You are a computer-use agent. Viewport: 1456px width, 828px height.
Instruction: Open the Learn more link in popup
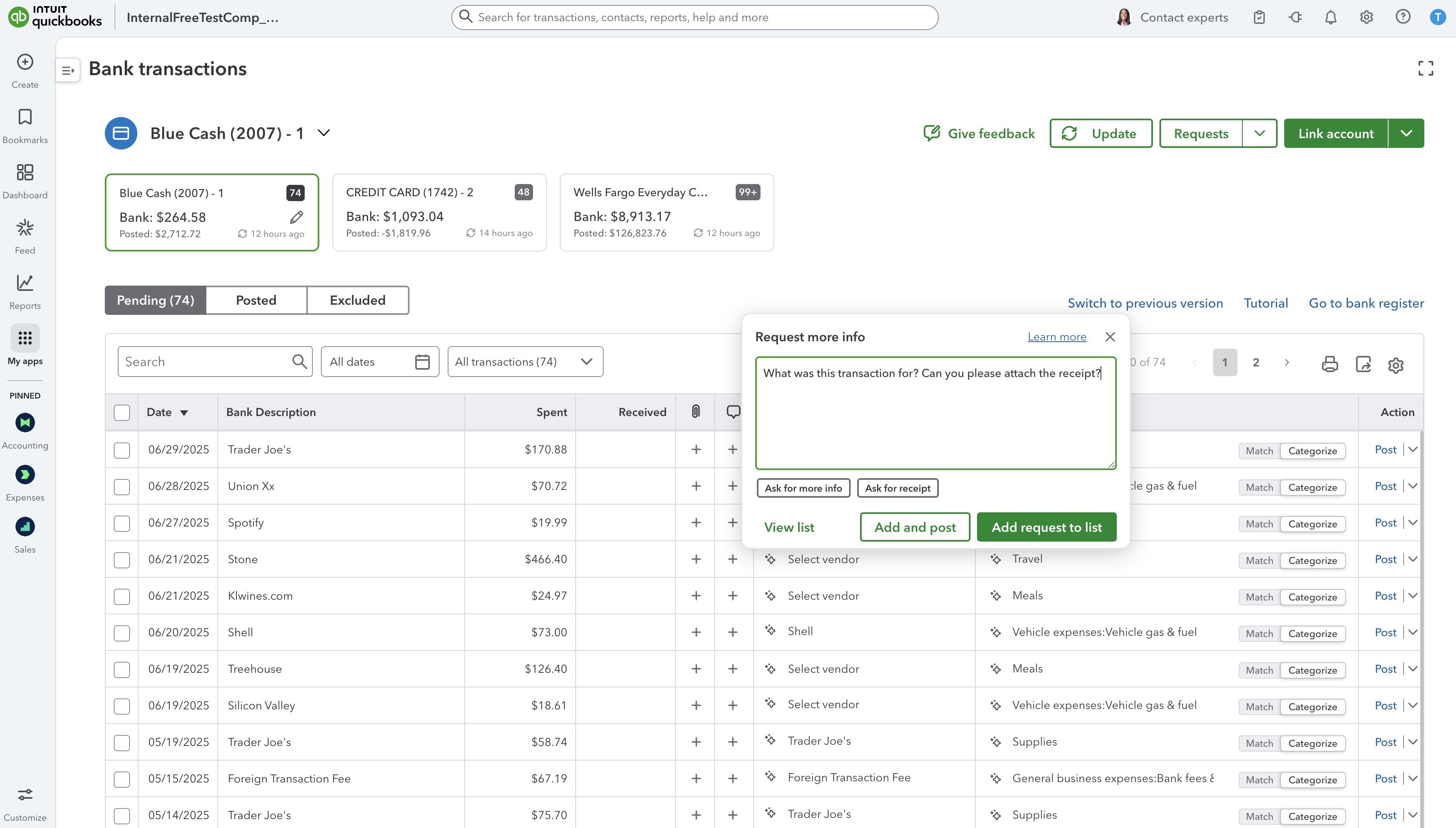coord(1057,337)
